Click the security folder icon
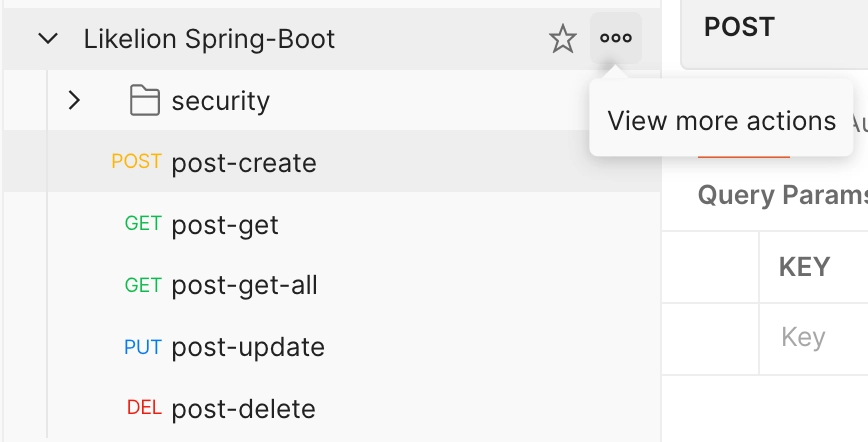Screen dimensions: 868x442 (145, 101)
